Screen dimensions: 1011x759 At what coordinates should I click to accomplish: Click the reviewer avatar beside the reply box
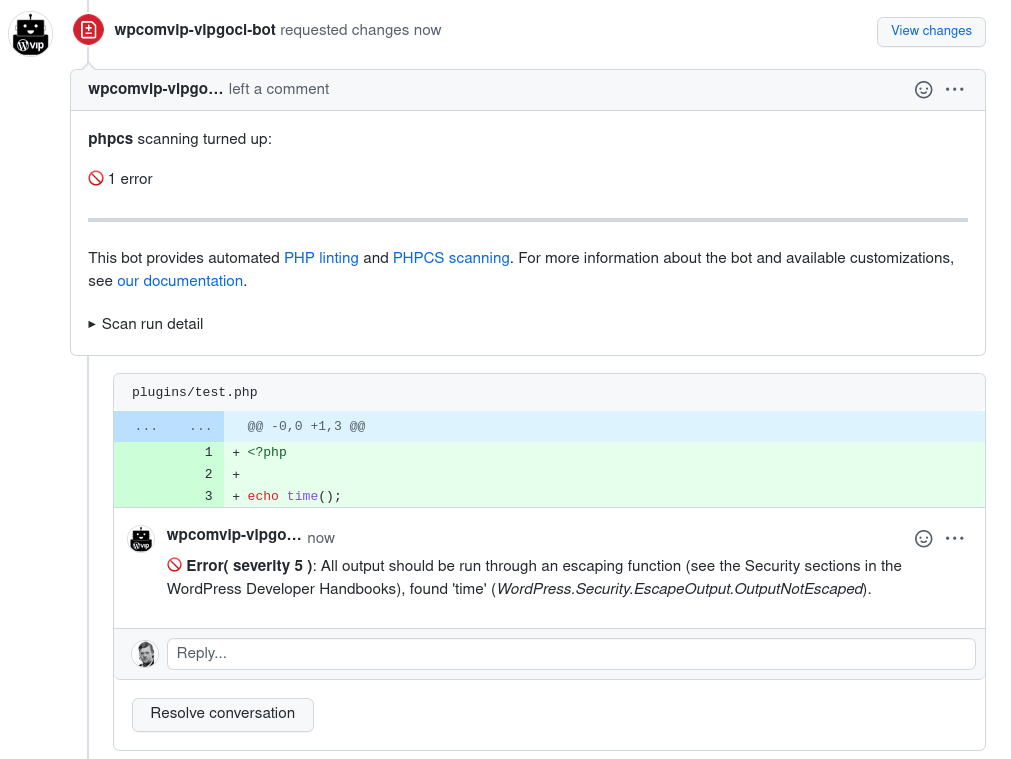pos(144,653)
